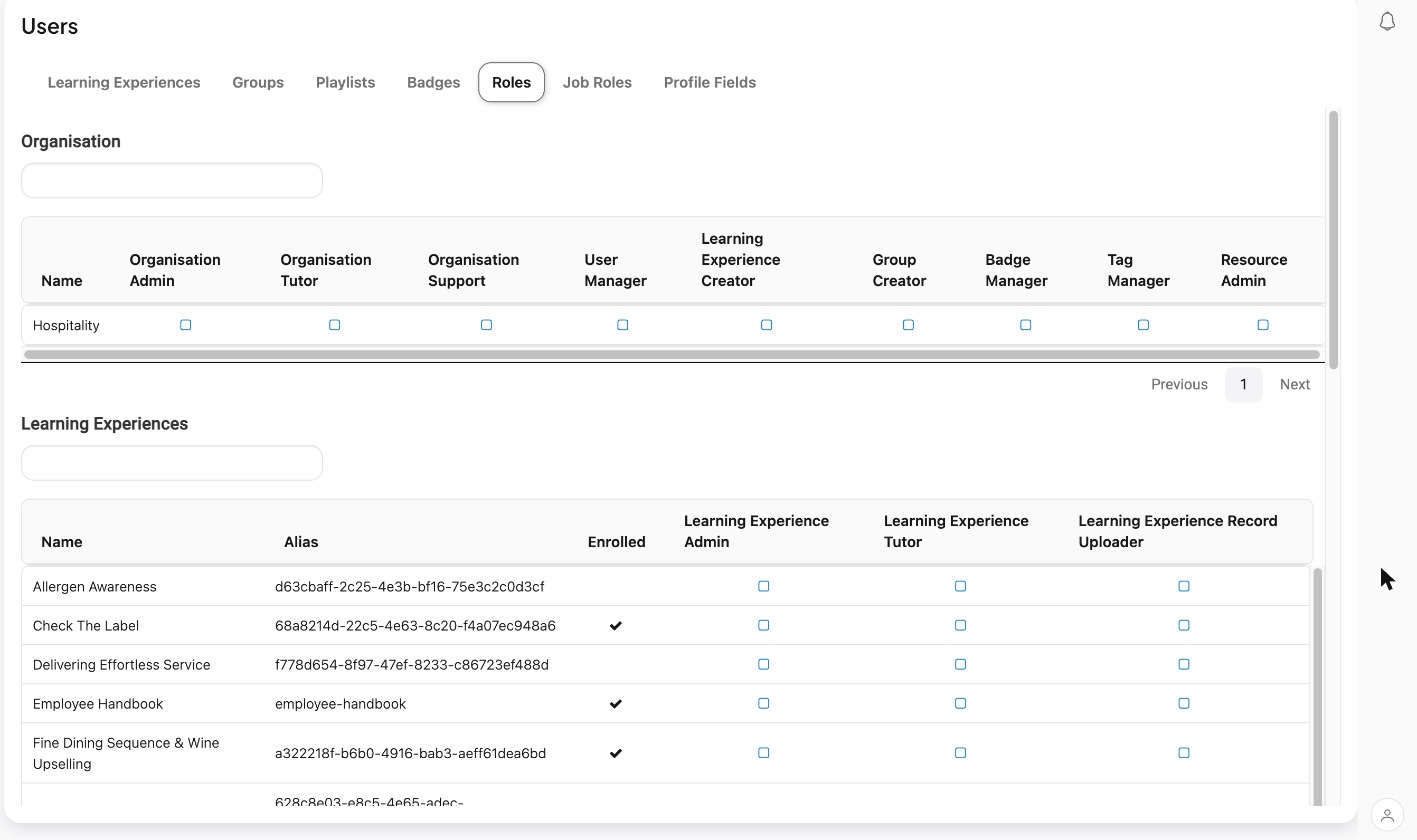Go to the Playlists tab

point(345,82)
